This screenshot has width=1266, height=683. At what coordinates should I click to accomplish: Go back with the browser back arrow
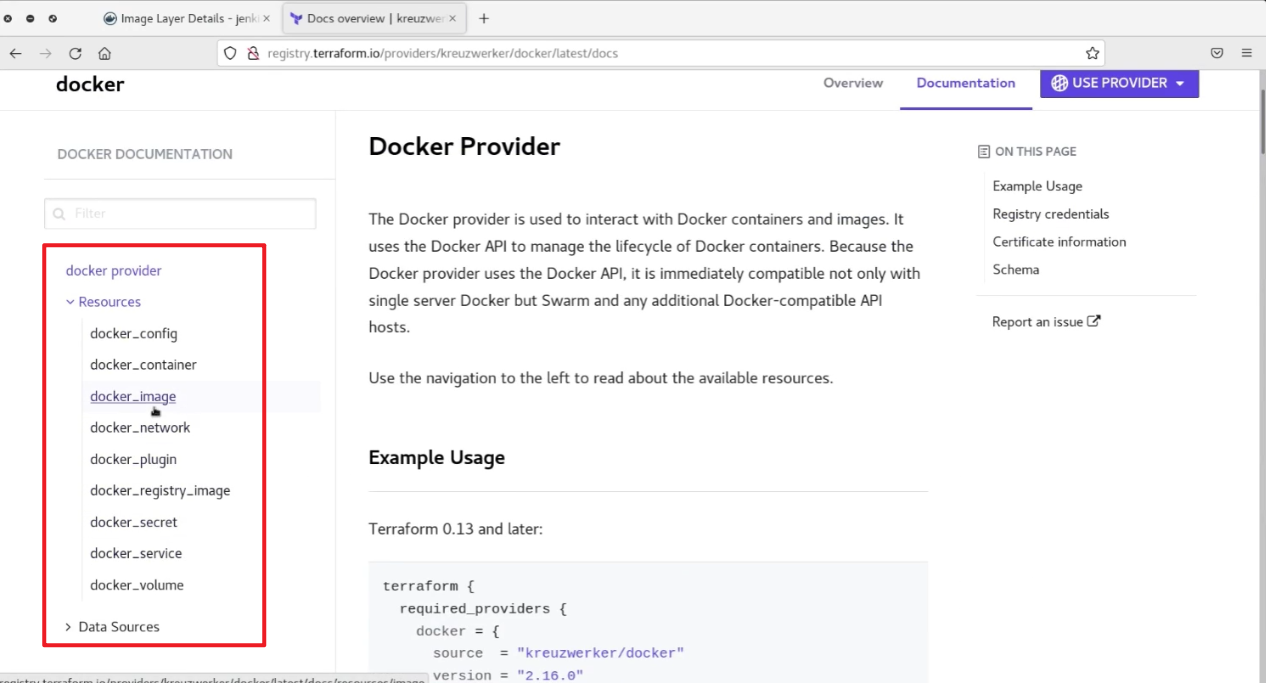pos(16,53)
